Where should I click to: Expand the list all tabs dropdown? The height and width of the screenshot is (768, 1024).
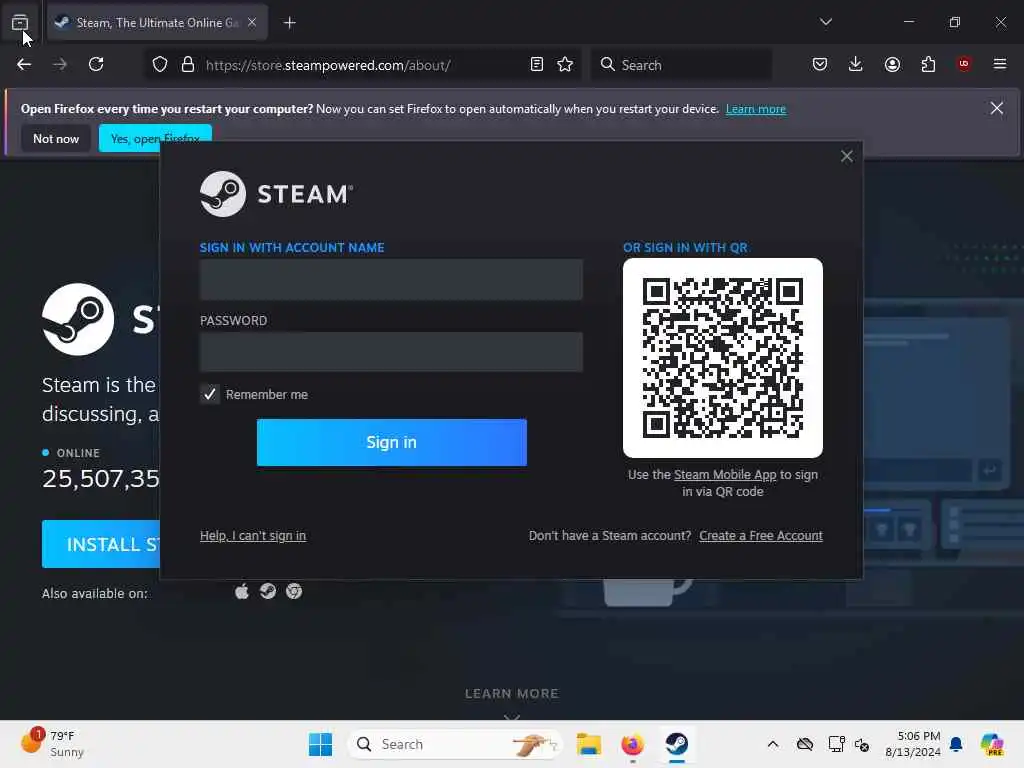click(826, 22)
